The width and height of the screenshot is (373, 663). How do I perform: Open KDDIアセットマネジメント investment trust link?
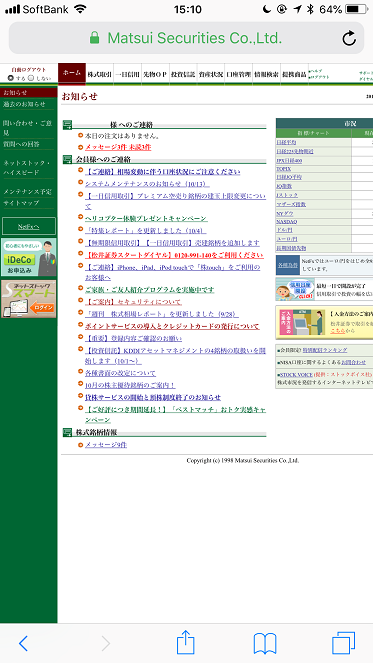(175, 356)
